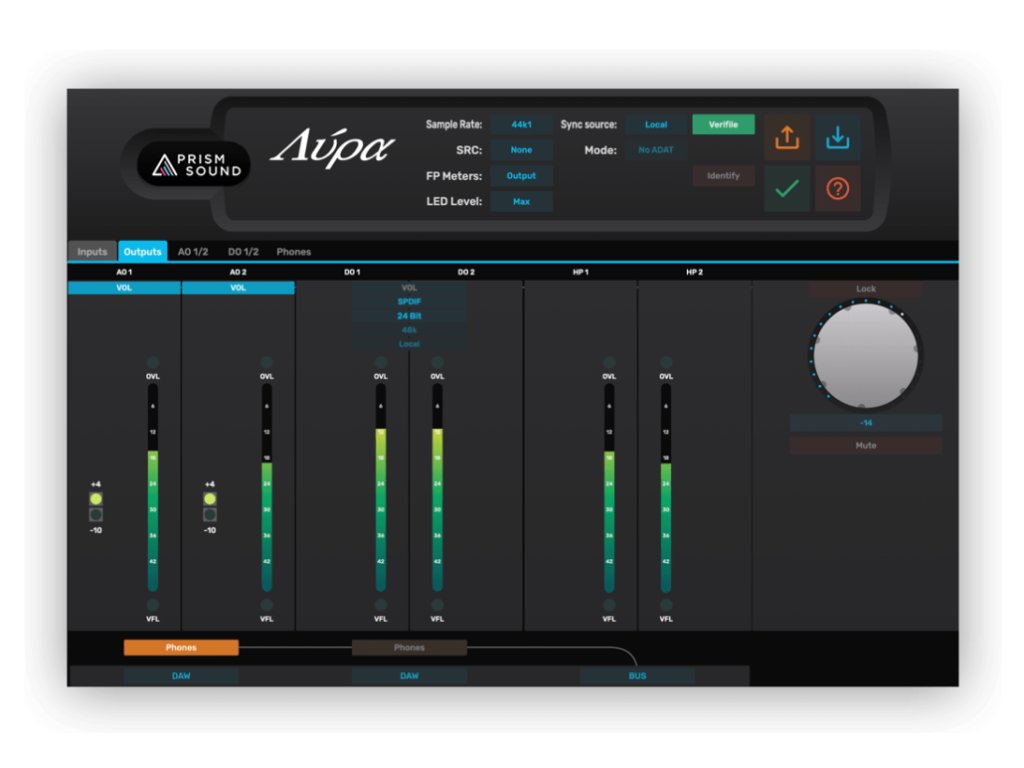This screenshot has height=768, width=1024.
Task: Select +4 level on AO 2
Action: [x=210, y=499]
